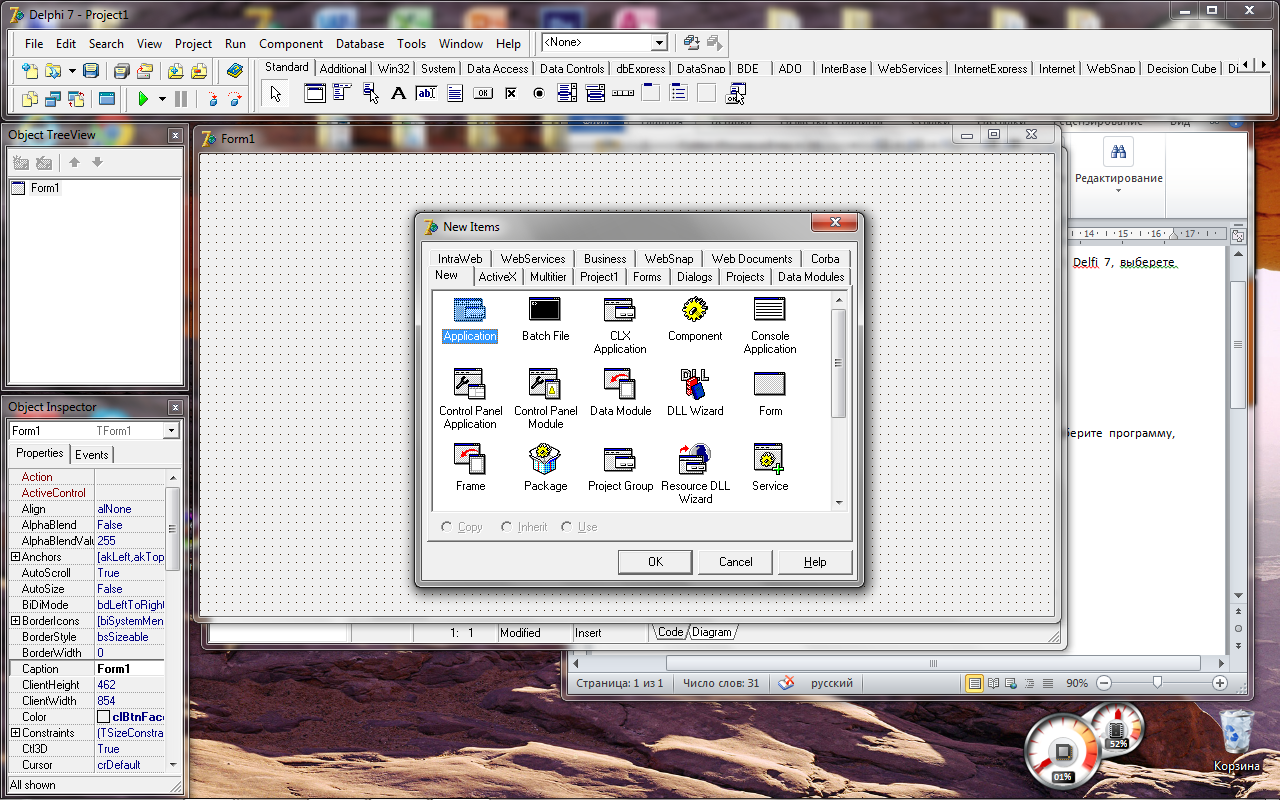This screenshot has height=800, width=1280.
Task: Click the Pause program icon
Action: pyautogui.click(x=181, y=99)
